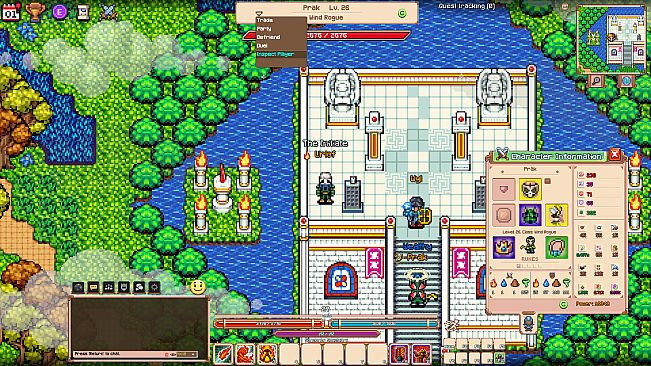Click the defensive water drop element icon

[x=546, y=283]
